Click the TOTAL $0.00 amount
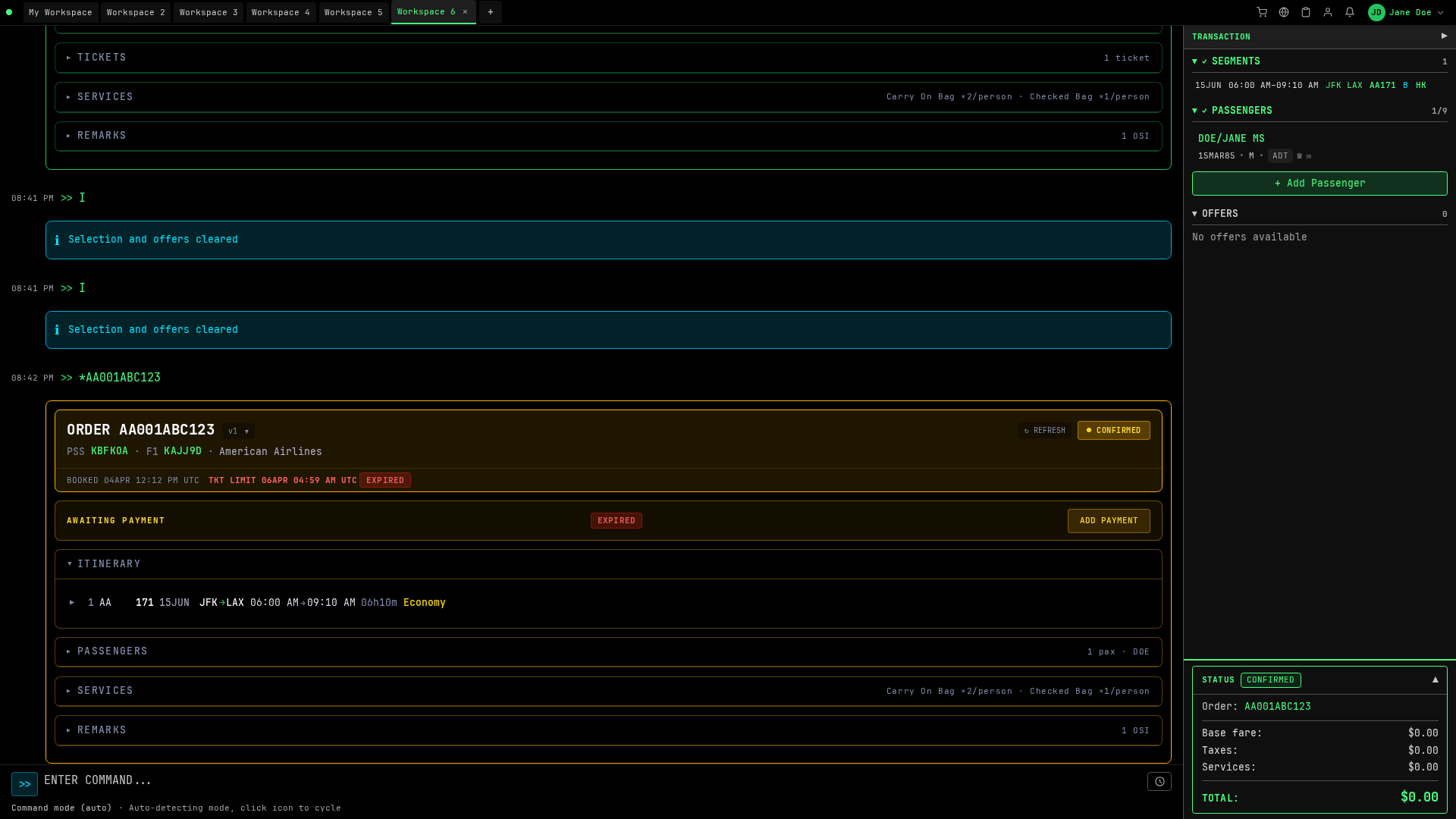Screen dimensions: 1456x819 [1419, 797]
